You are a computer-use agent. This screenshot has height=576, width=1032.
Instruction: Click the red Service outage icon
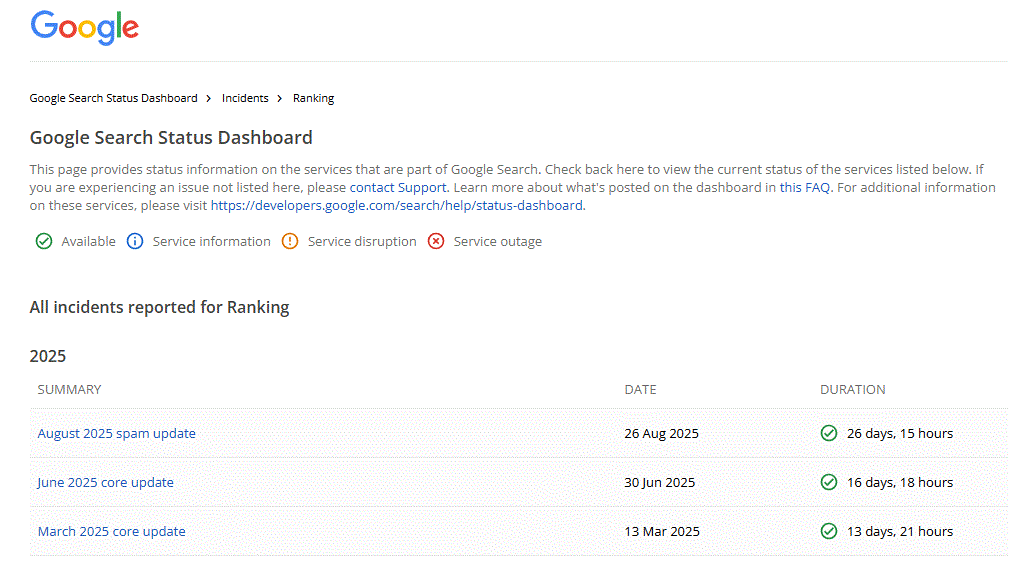click(436, 242)
